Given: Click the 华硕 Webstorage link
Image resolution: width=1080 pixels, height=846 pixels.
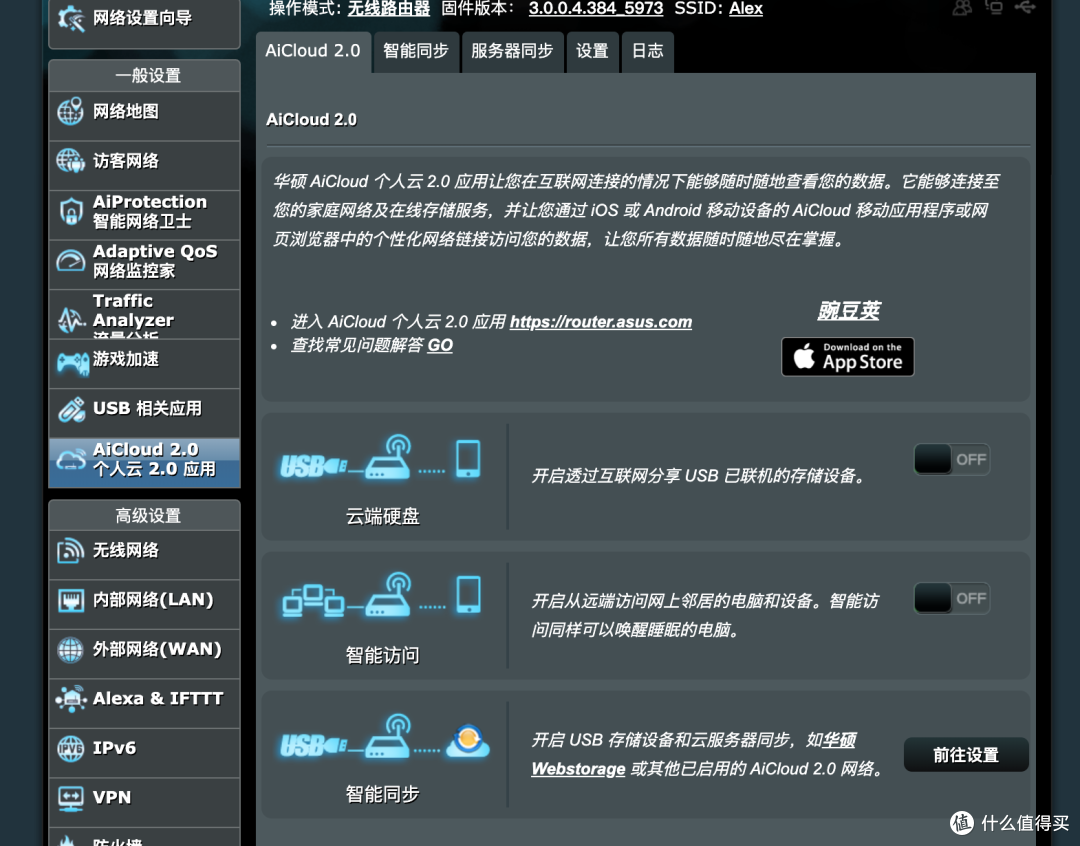Looking at the screenshot, I should tap(694, 754).
